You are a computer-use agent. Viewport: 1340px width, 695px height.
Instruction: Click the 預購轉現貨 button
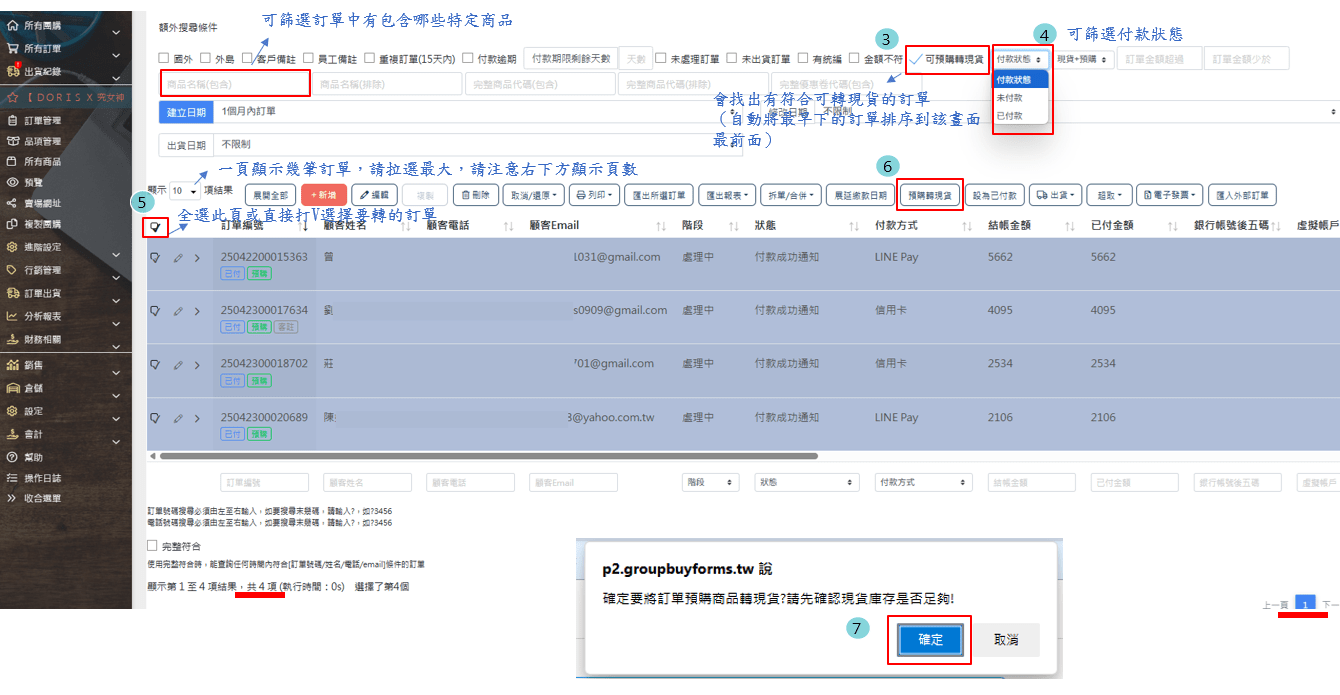click(x=930, y=195)
